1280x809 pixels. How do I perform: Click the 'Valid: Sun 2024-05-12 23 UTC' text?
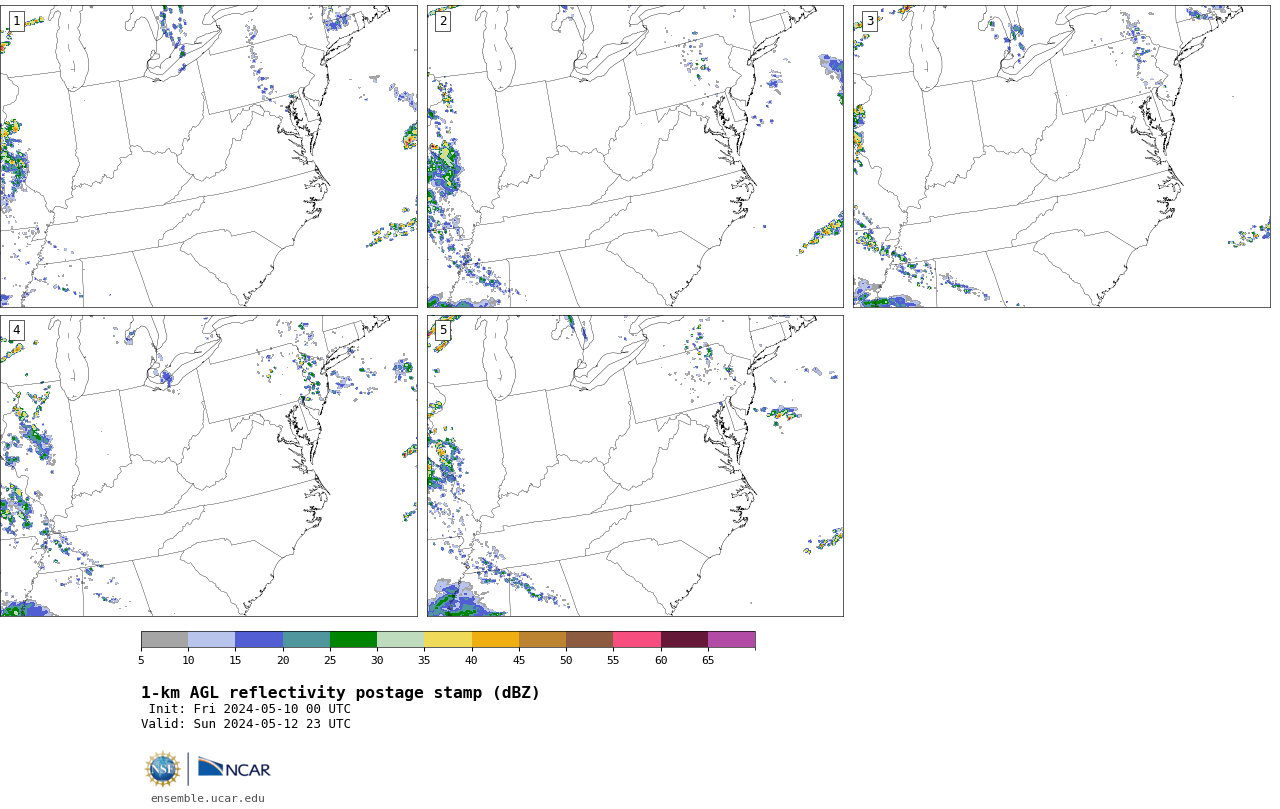[246, 724]
